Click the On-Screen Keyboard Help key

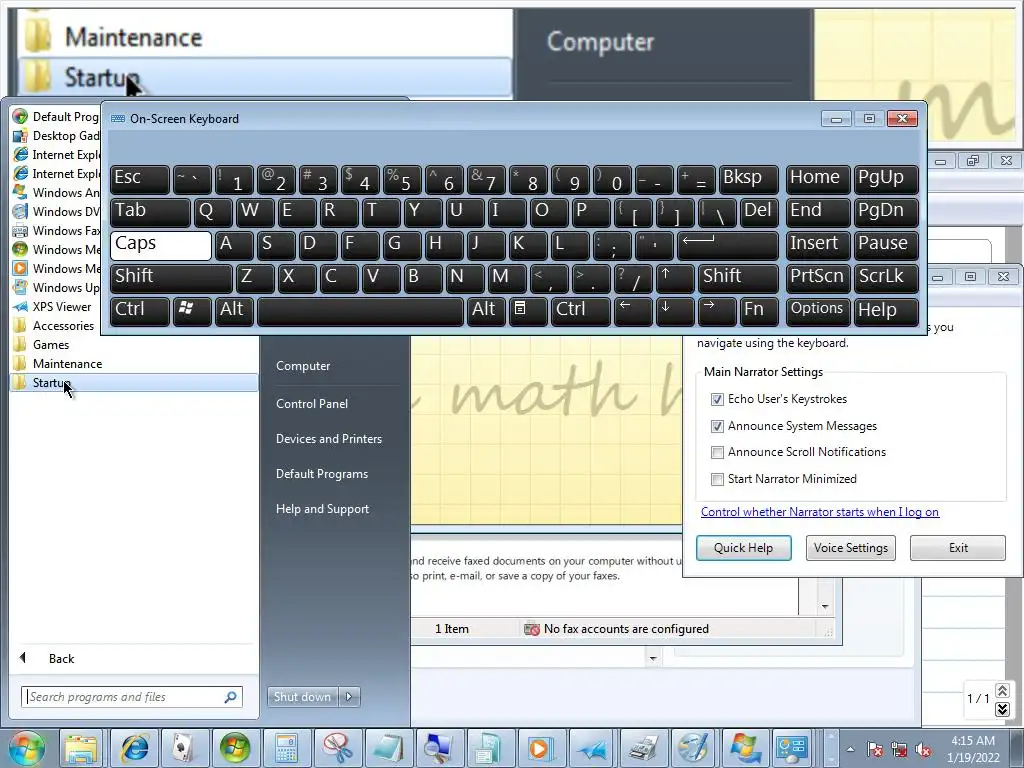click(886, 311)
